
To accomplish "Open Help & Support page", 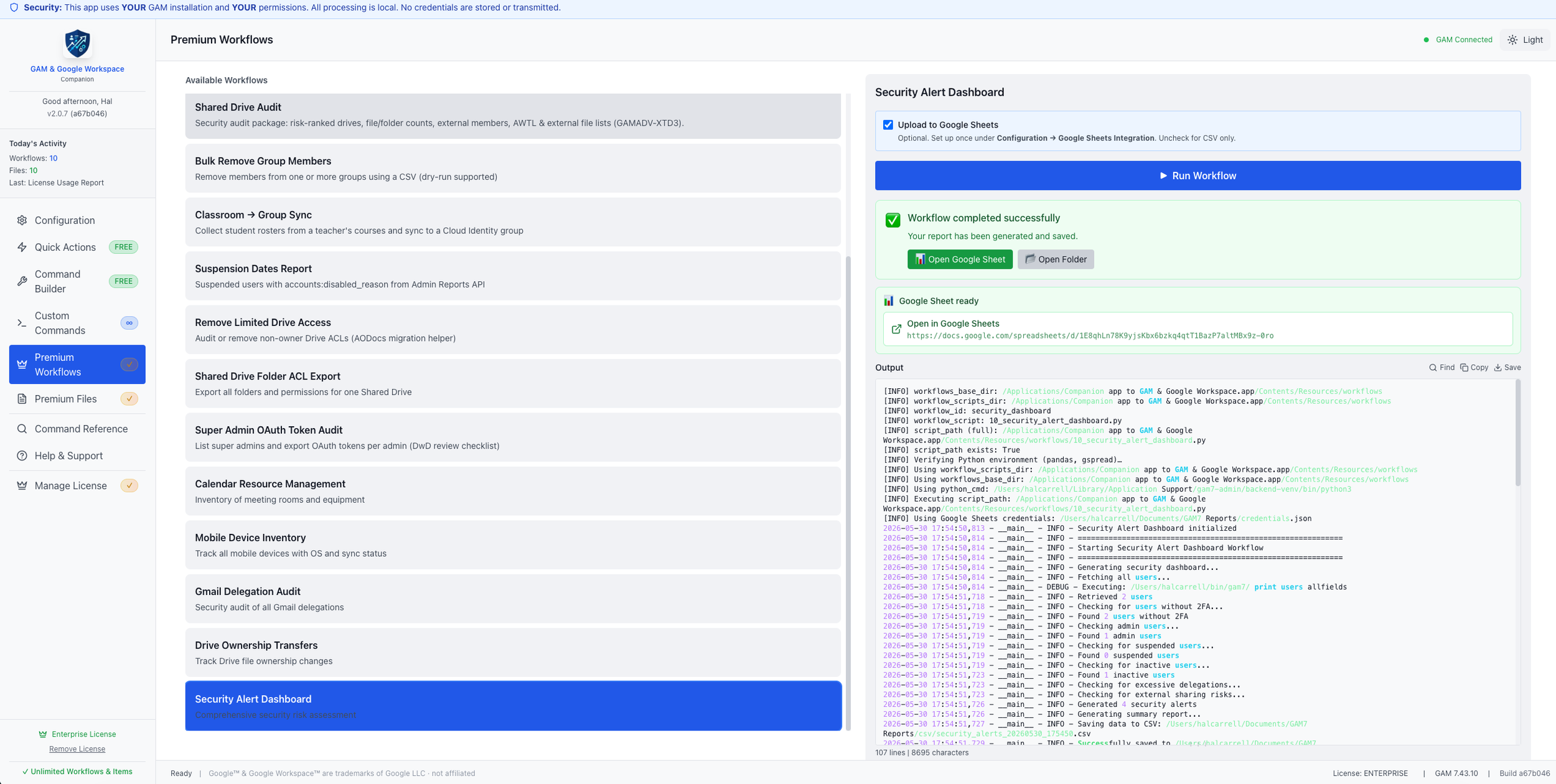I will point(77,455).
